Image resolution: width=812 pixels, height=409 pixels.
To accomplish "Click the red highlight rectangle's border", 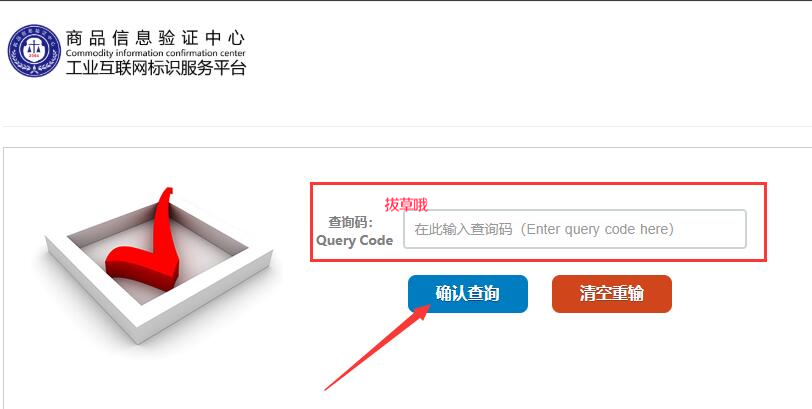I will pyautogui.click(x=538, y=183).
